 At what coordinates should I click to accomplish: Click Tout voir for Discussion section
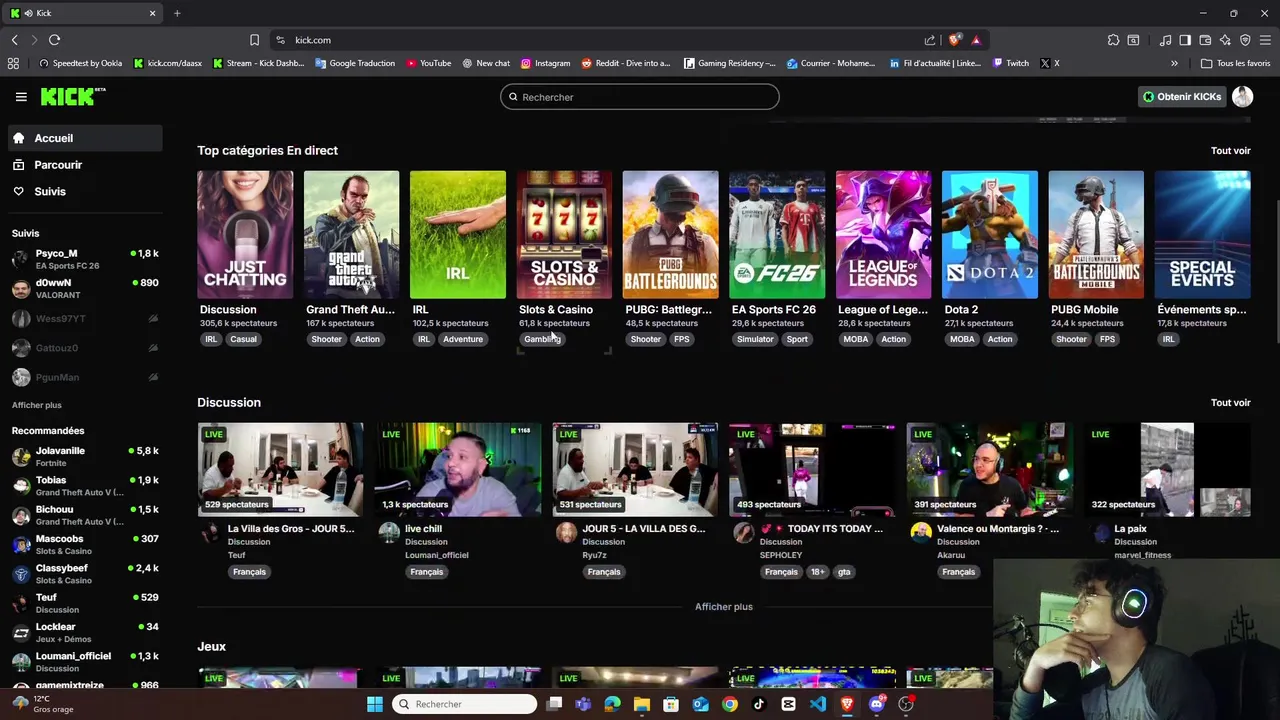pos(1230,403)
